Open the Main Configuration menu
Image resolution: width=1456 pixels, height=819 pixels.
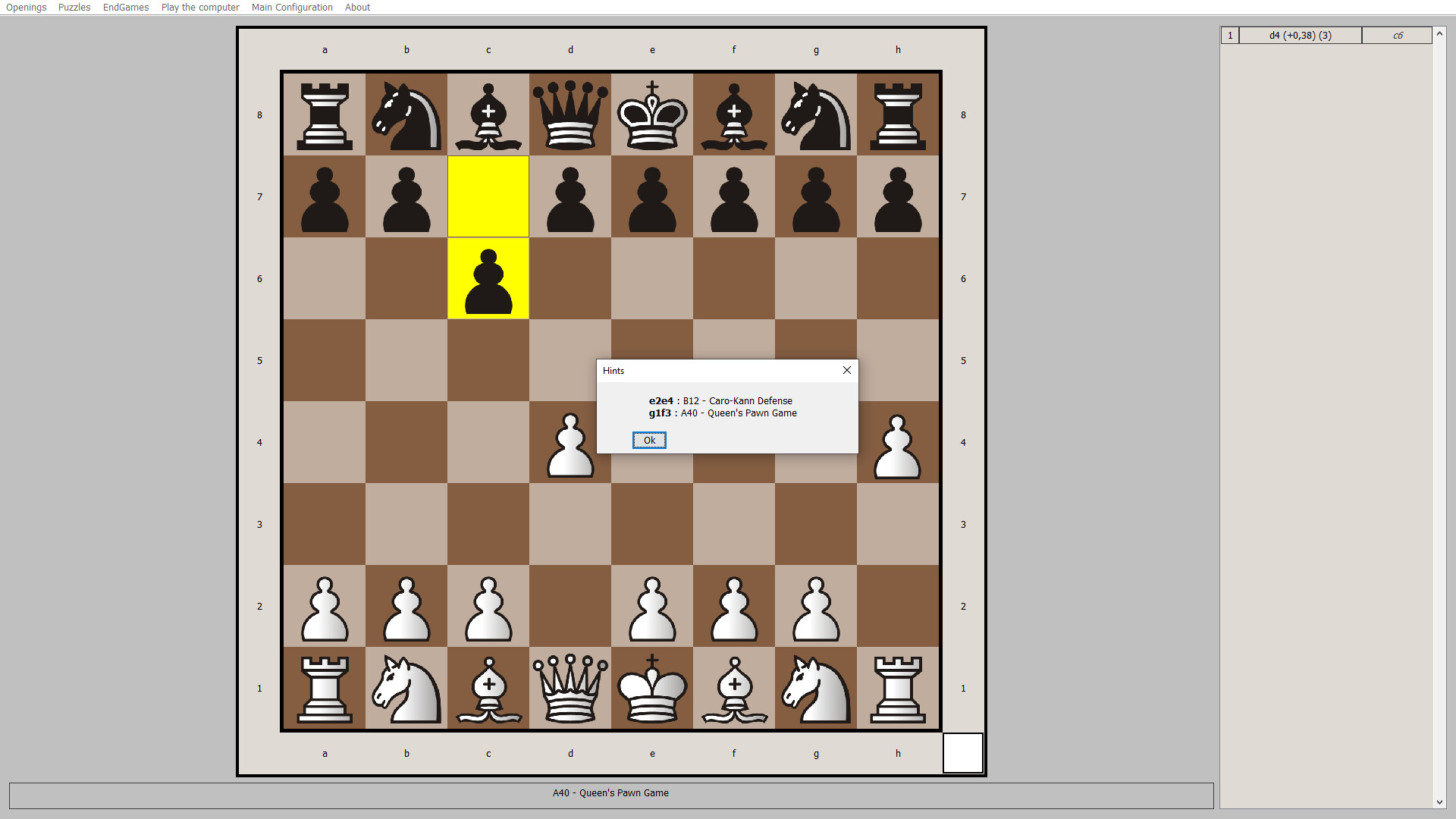[292, 7]
